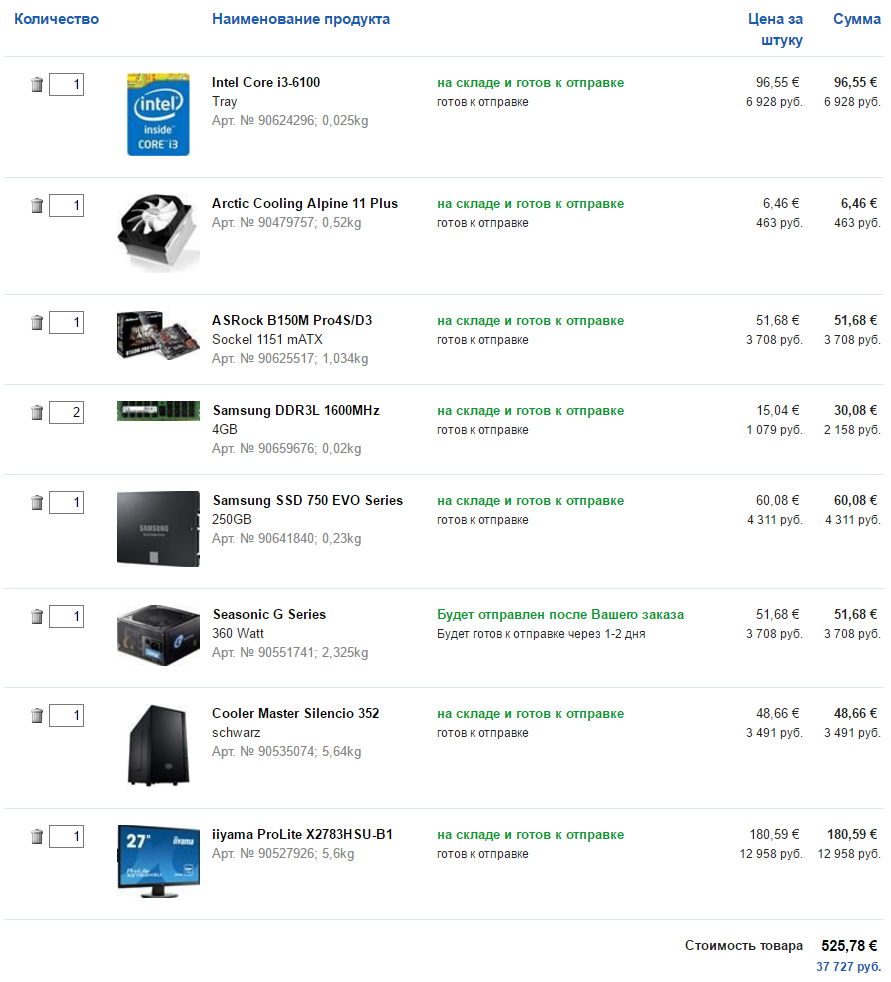Click the Seasonic G Series product name
891x982 pixels.
(x=269, y=614)
